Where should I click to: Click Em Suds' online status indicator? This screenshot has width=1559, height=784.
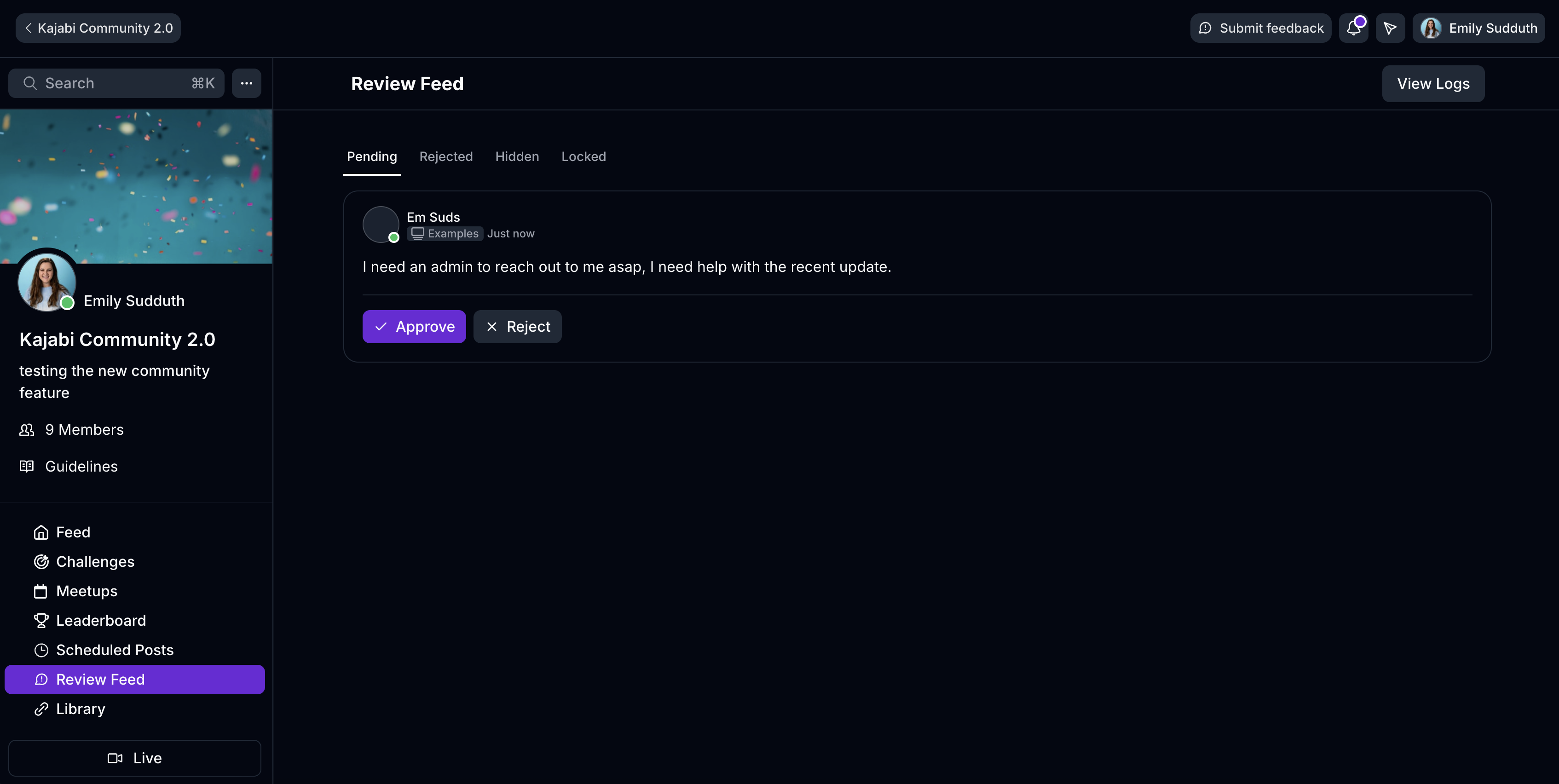pyautogui.click(x=394, y=238)
